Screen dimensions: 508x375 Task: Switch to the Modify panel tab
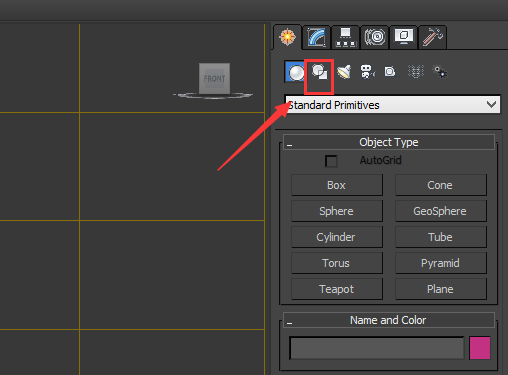(316, 37)
